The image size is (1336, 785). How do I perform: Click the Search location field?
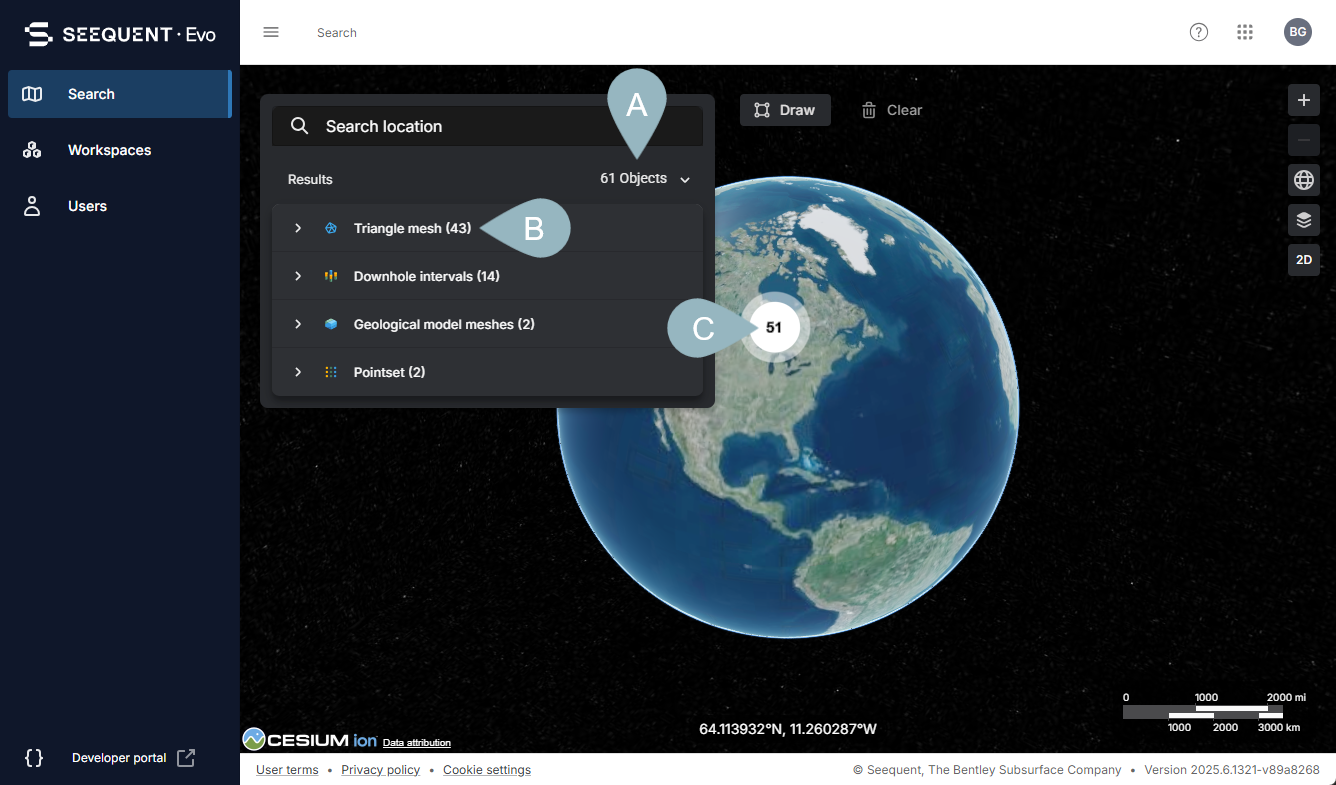click(487, 127)
